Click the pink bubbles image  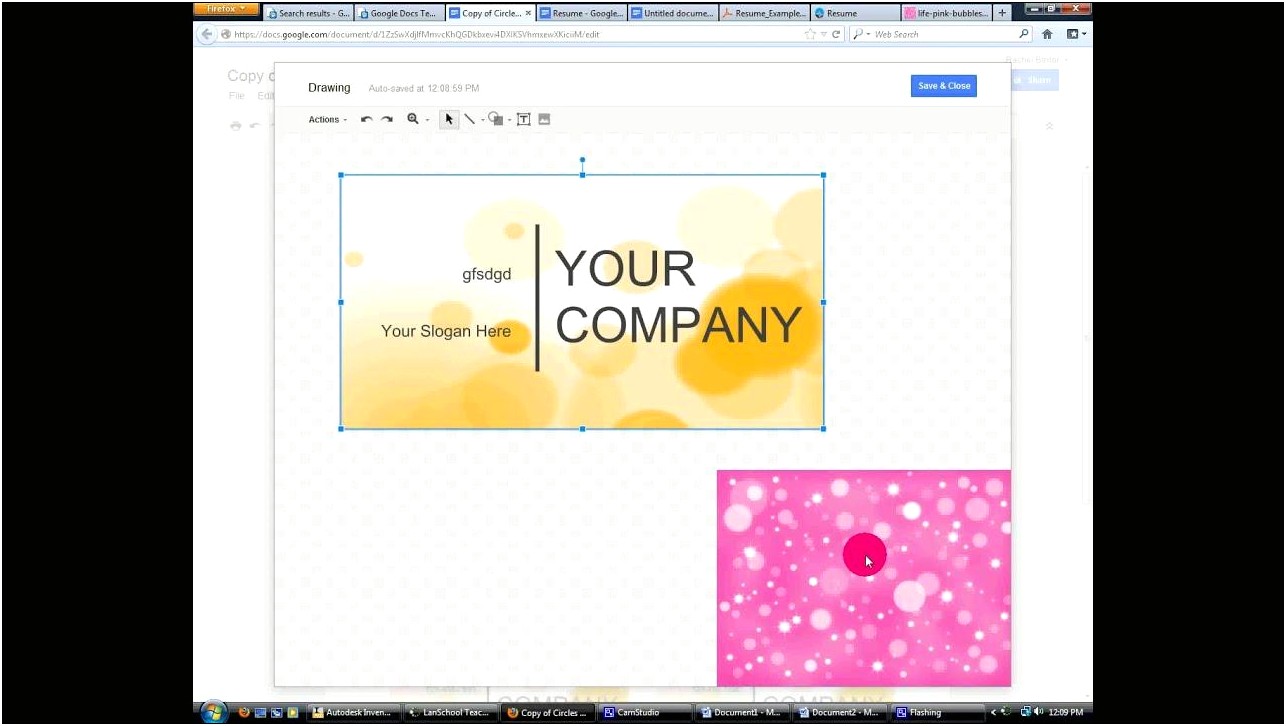point(864,578)
